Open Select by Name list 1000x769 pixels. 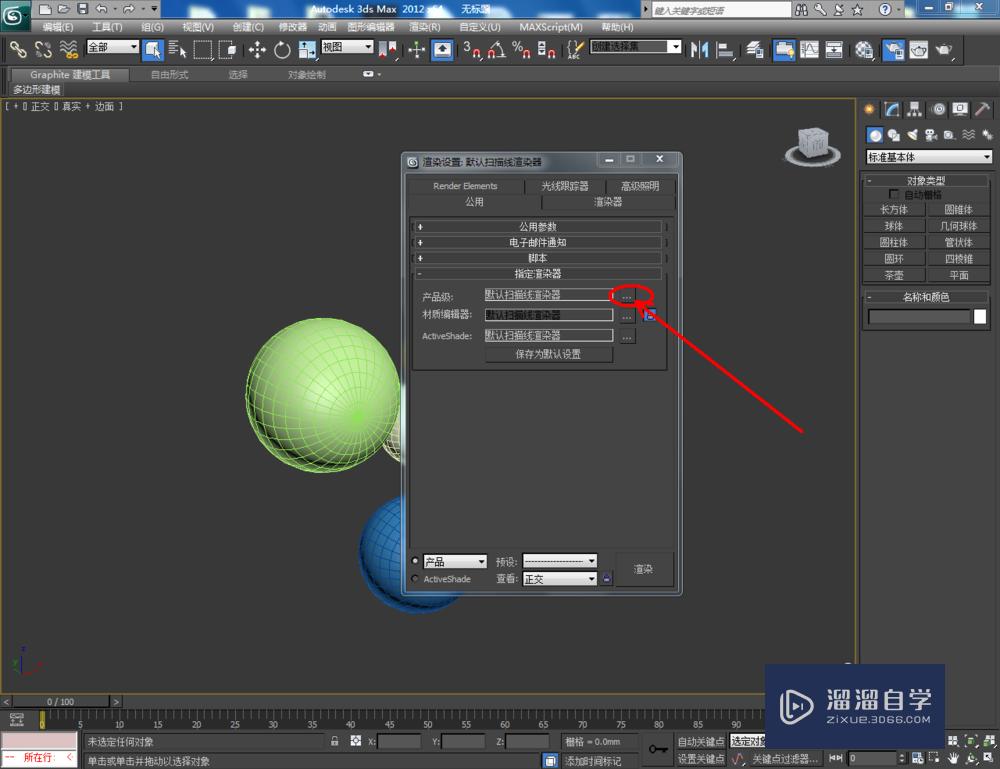click(177, 49)
